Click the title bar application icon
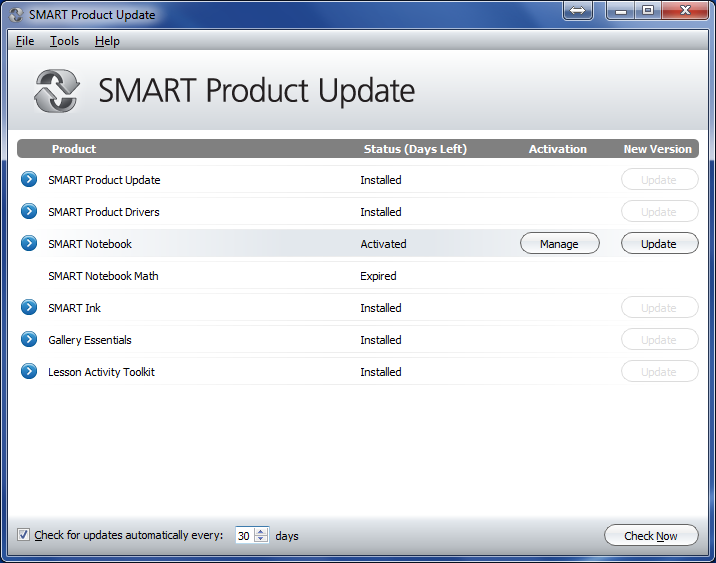Viewport: 716px width, 563px height. point(16,15)
